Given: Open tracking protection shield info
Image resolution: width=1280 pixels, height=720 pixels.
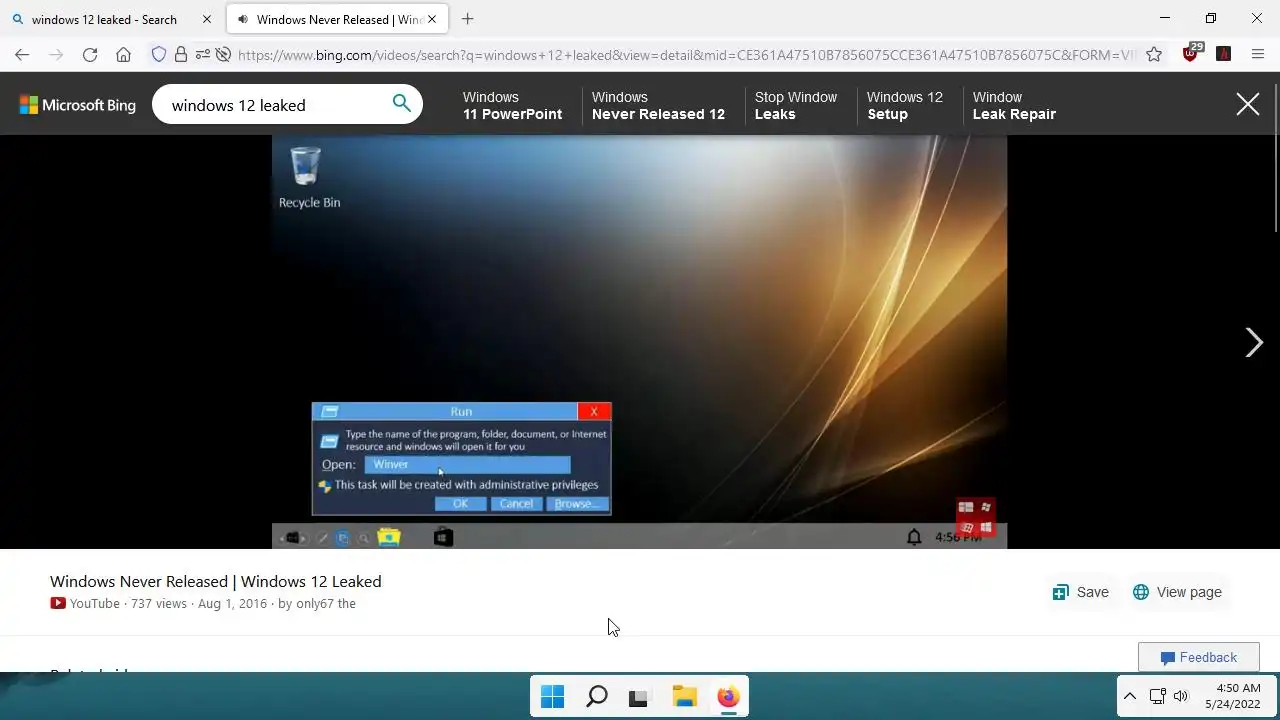Looking at the screenshot, I should coord(158,55).
